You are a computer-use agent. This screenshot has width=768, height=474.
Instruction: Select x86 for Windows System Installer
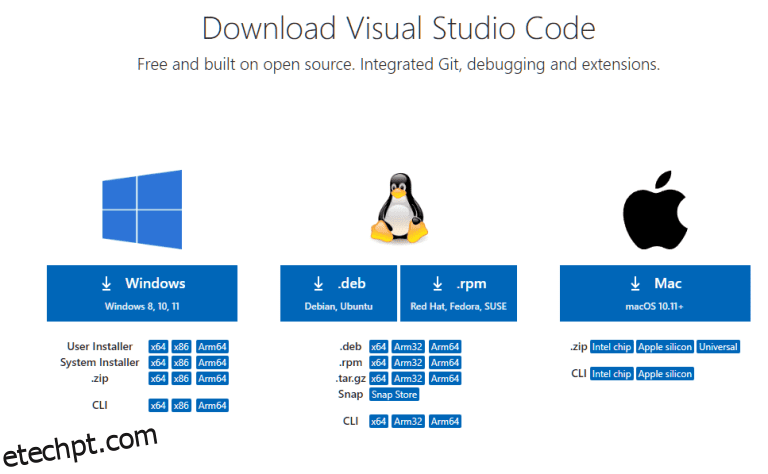click(x=181, y=363)
